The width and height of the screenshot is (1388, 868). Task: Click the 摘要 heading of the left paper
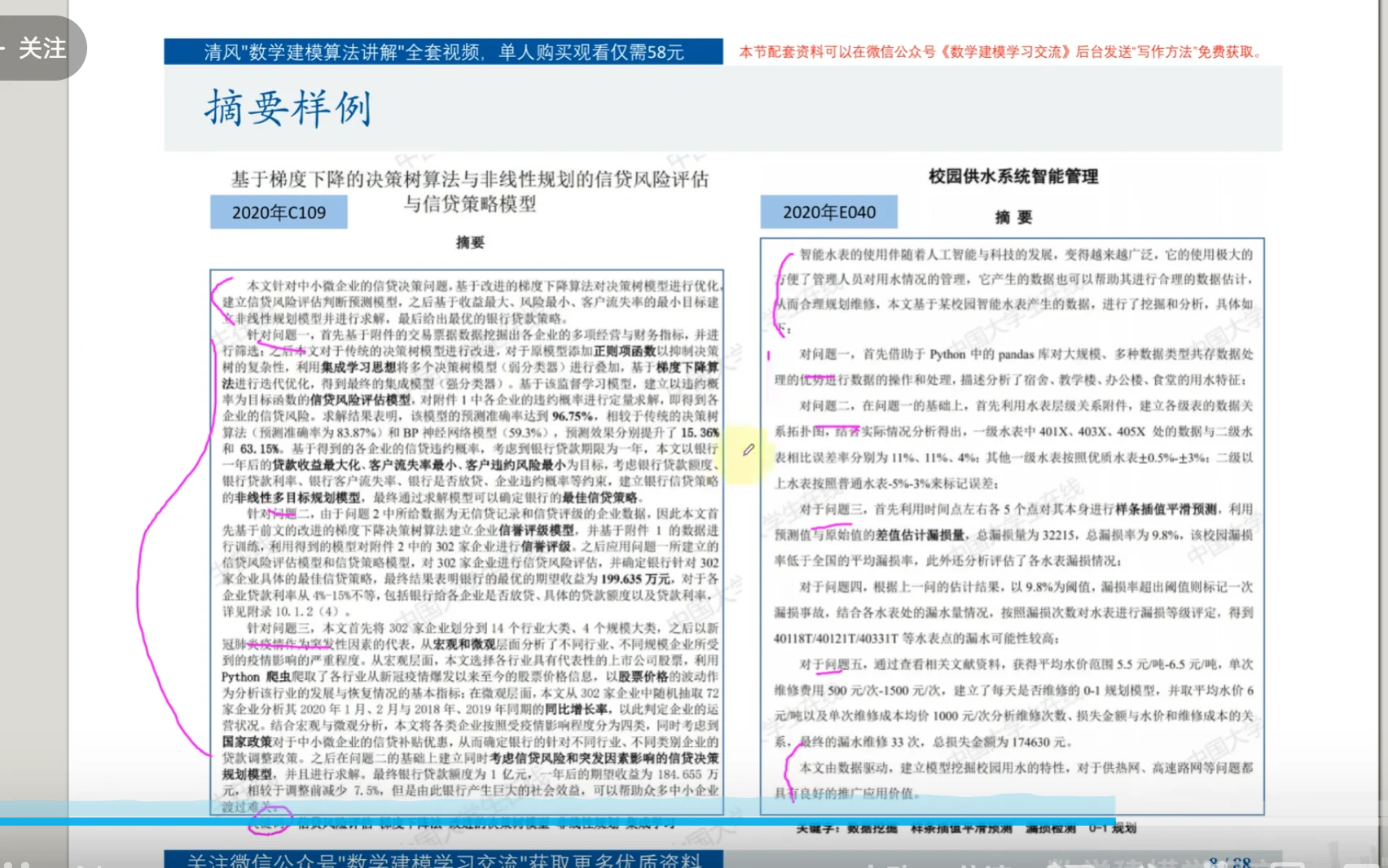(470, 242)
